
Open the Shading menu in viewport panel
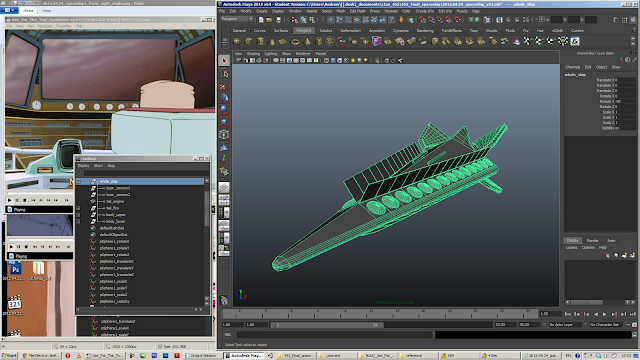[253, 53]
